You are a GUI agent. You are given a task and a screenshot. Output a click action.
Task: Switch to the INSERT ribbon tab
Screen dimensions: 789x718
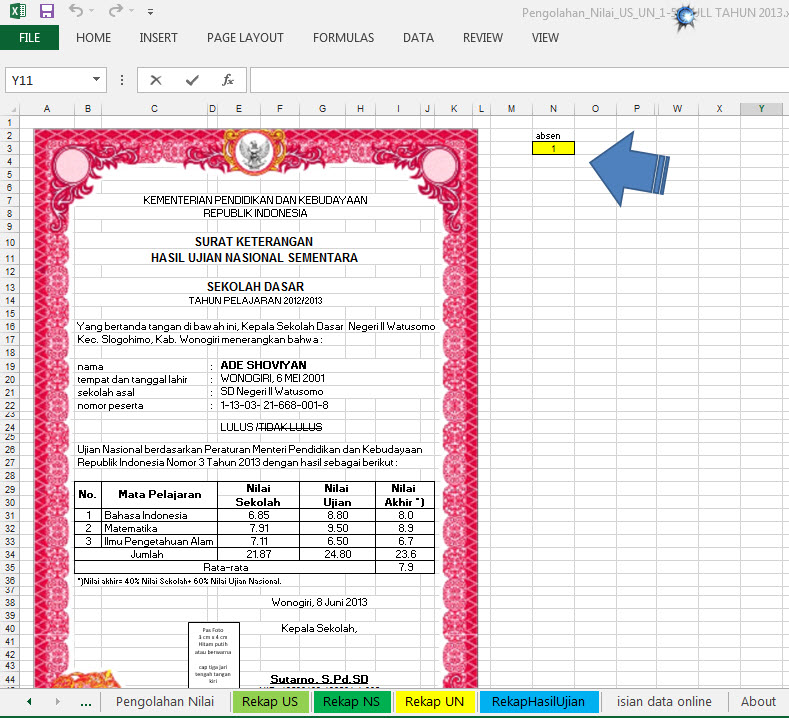pyautogui.click(x=159, y=38)
